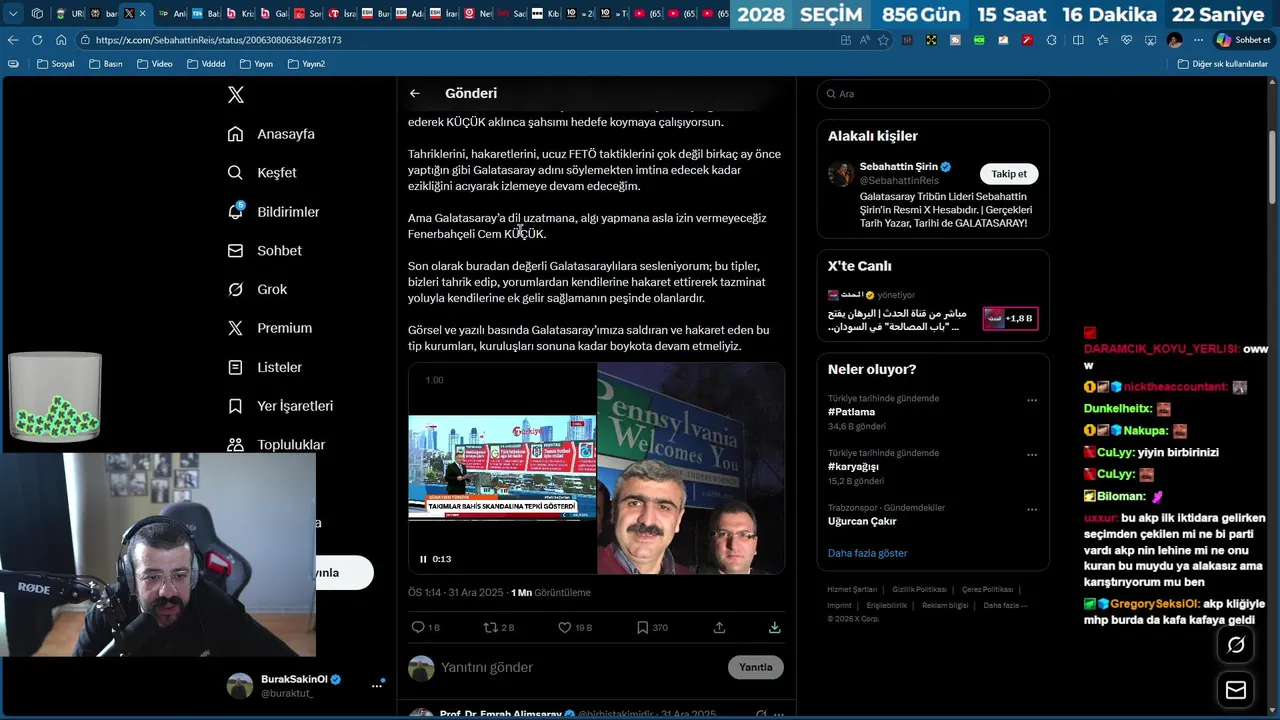The height and width of the screenshot is (720, 1280).
Task: Open the floating messages envelope button
Action: (1236, 690)
